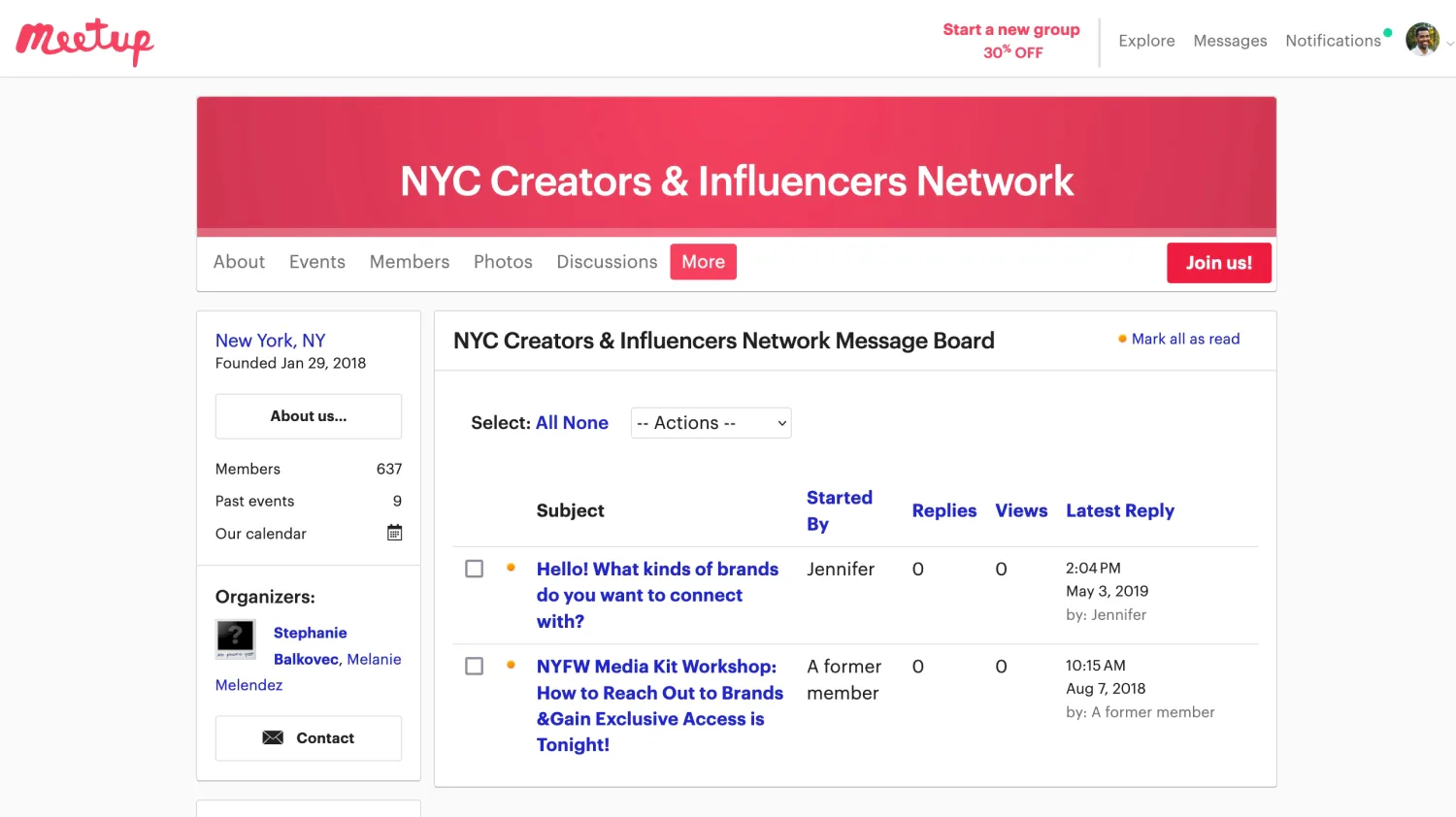Click the Meetup logo
This screenshot has height=817, width=1456.
(85, 41)
